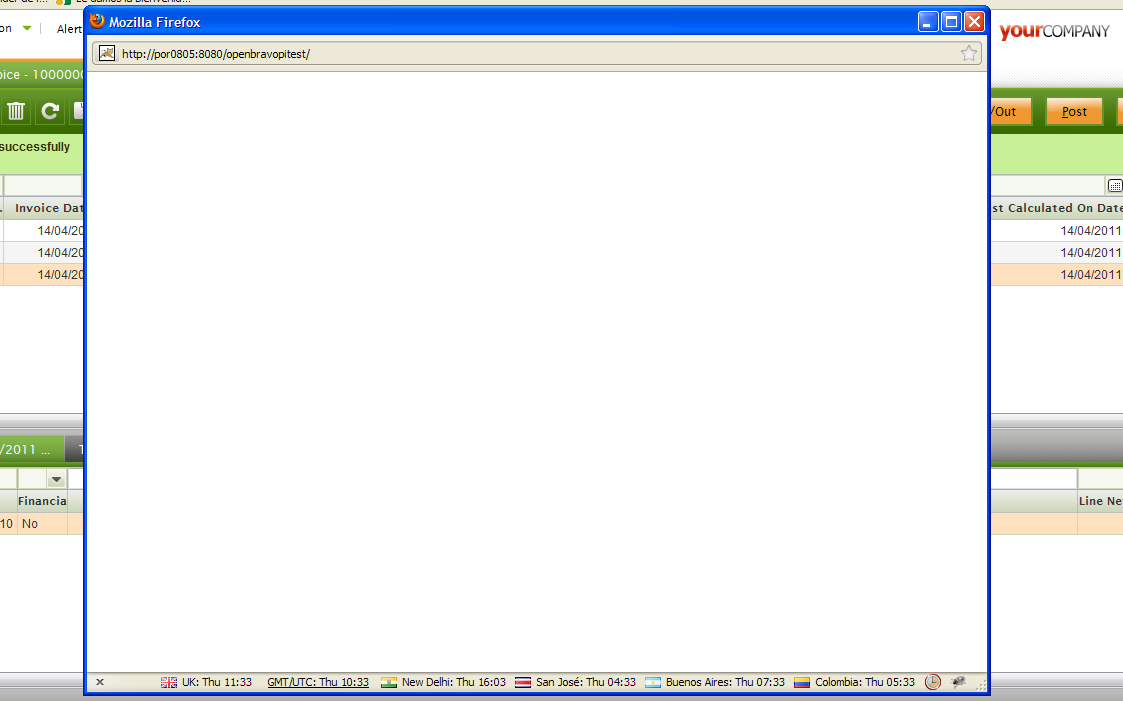Screen dimensions: 1123x701
Task: Click UK: Thu 11:33 time text
Action: click(217, 682)
